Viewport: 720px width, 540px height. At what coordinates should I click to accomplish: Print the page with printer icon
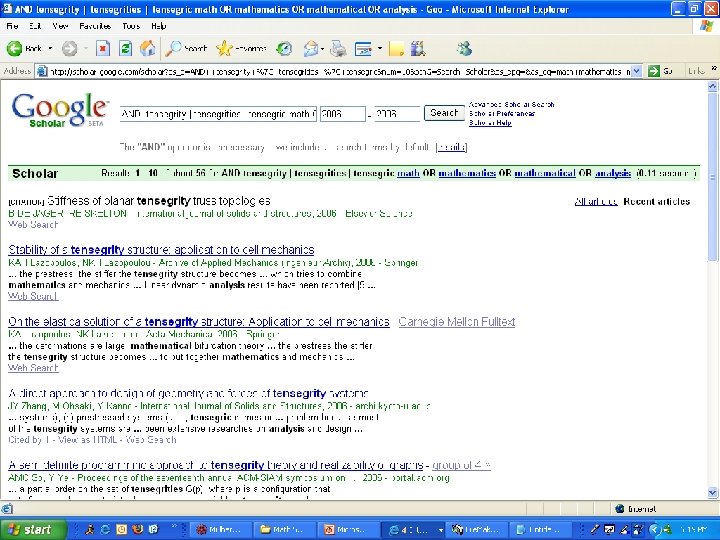pyautogui.click(x=338, y=48)
